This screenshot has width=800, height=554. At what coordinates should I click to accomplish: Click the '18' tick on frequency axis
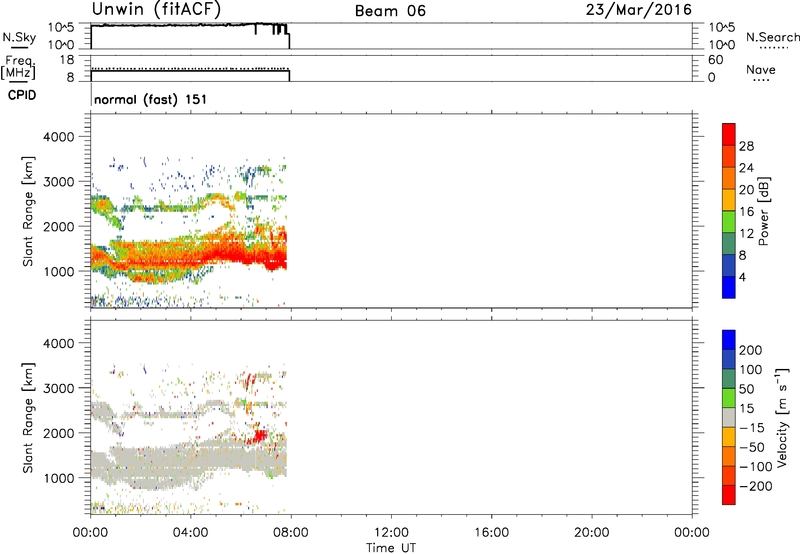click(67, 60)
